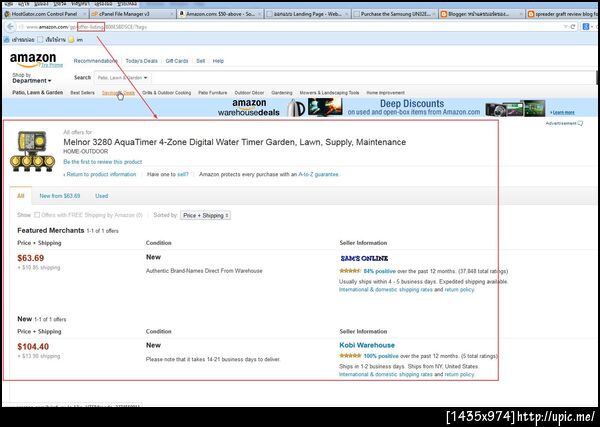
Task: Click the 'sell?' link
Action: point(183,174)
